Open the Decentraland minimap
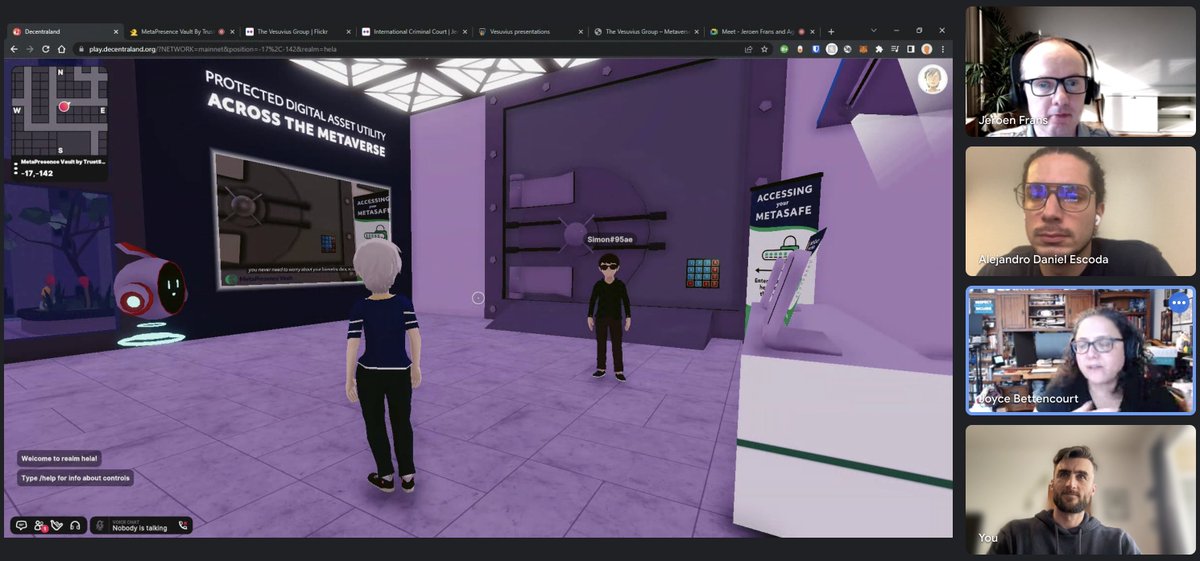This screenshot has width=1200, height=561. click(x=61, y=111)
